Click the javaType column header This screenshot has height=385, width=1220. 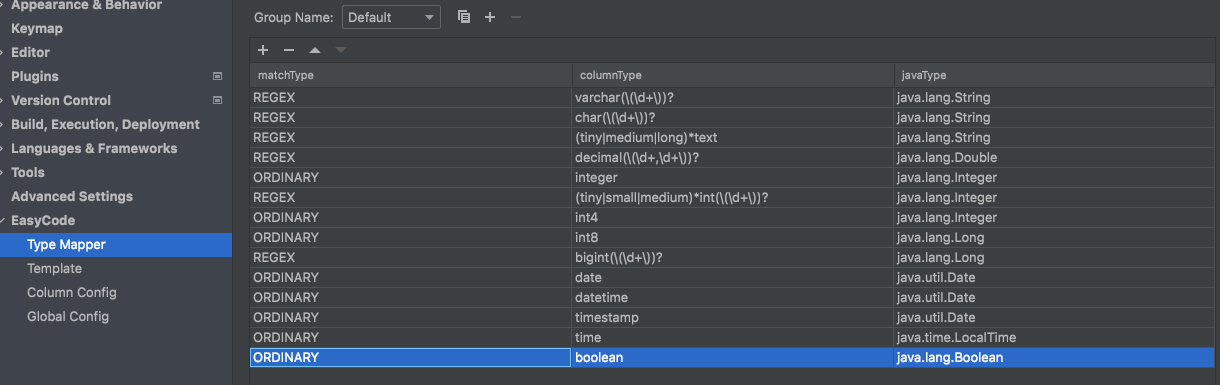(1054, 75)
